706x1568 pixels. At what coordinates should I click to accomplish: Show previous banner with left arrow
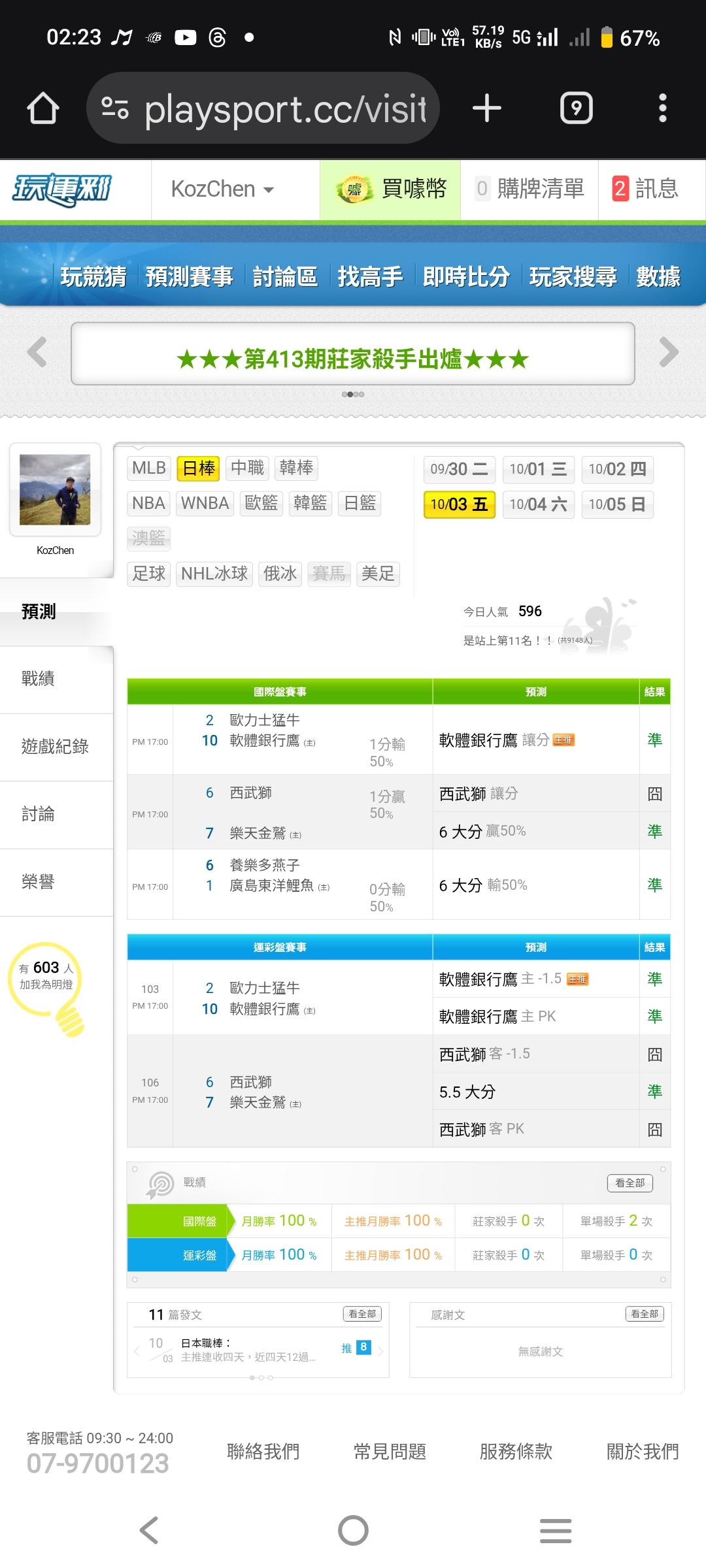pos(37,353)
